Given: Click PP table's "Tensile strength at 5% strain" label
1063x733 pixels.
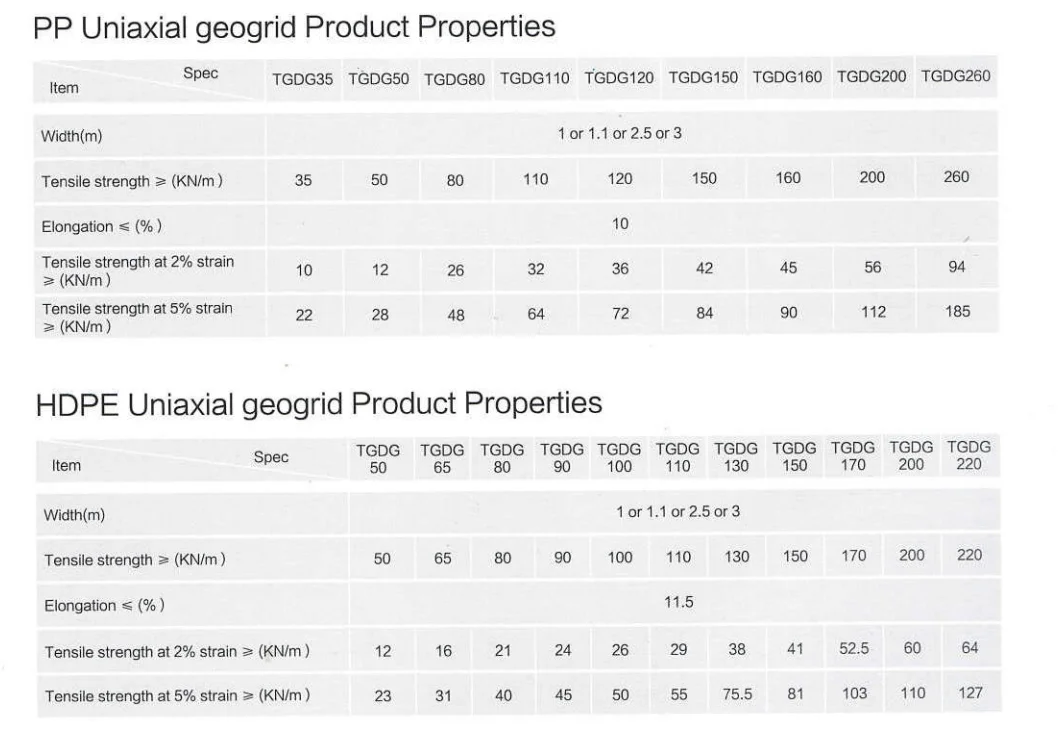Looking at the screenshot, I should coord(136,317).
